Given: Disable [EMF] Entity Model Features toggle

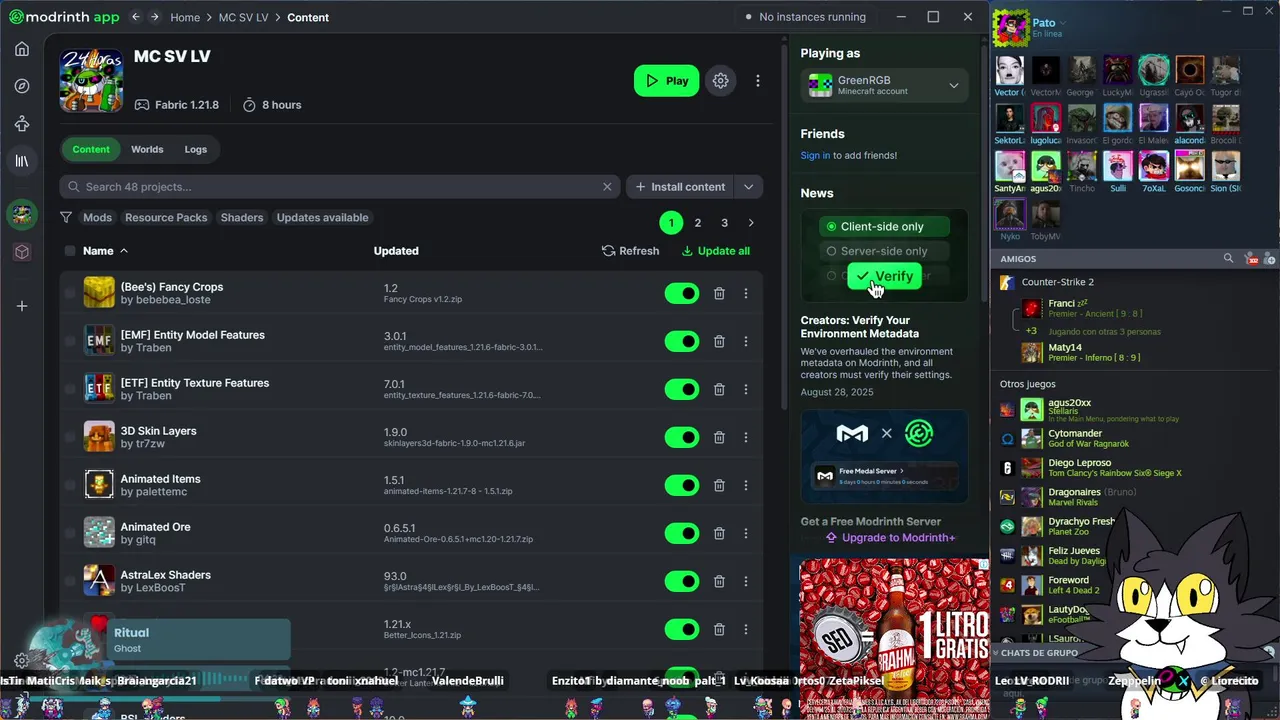Looking at the screenshot, I should tap(682, 341).
